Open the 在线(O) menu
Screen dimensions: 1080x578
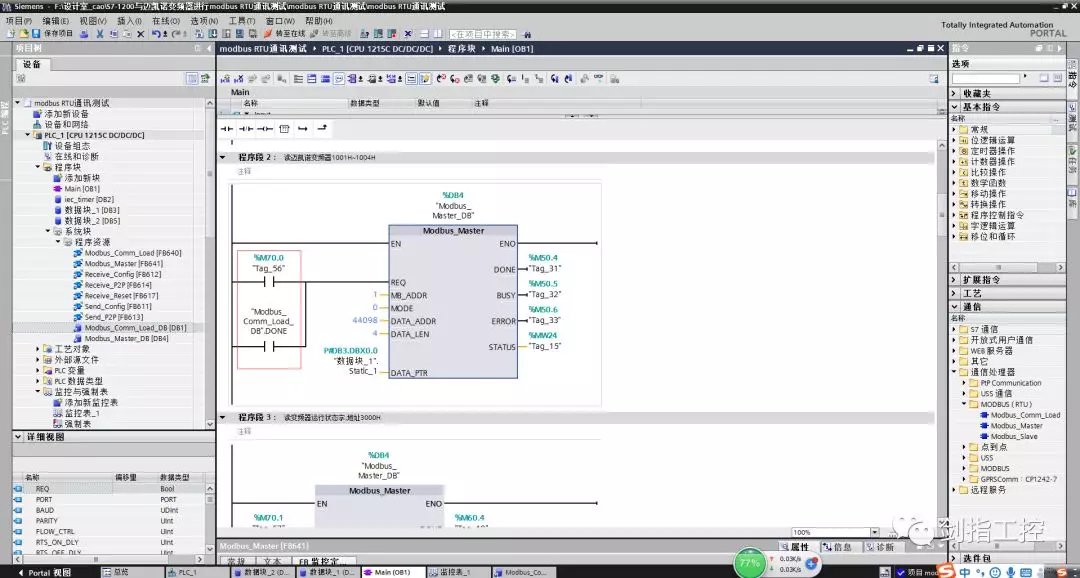165,20
